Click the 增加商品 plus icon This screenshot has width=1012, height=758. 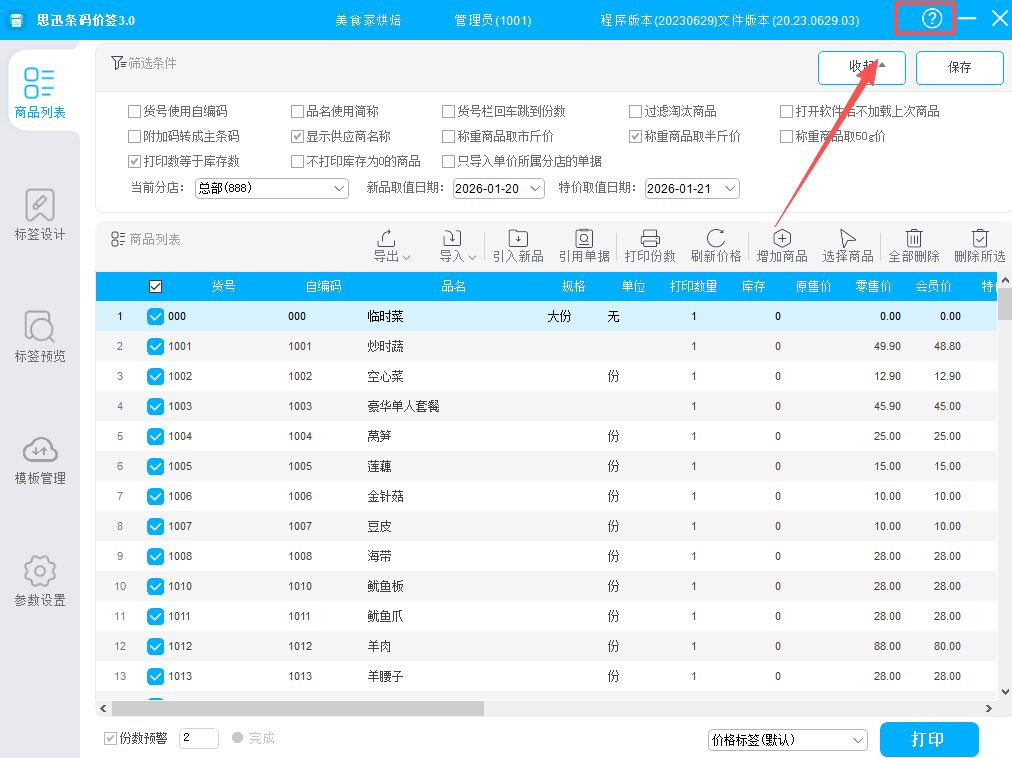click(782, 239)
